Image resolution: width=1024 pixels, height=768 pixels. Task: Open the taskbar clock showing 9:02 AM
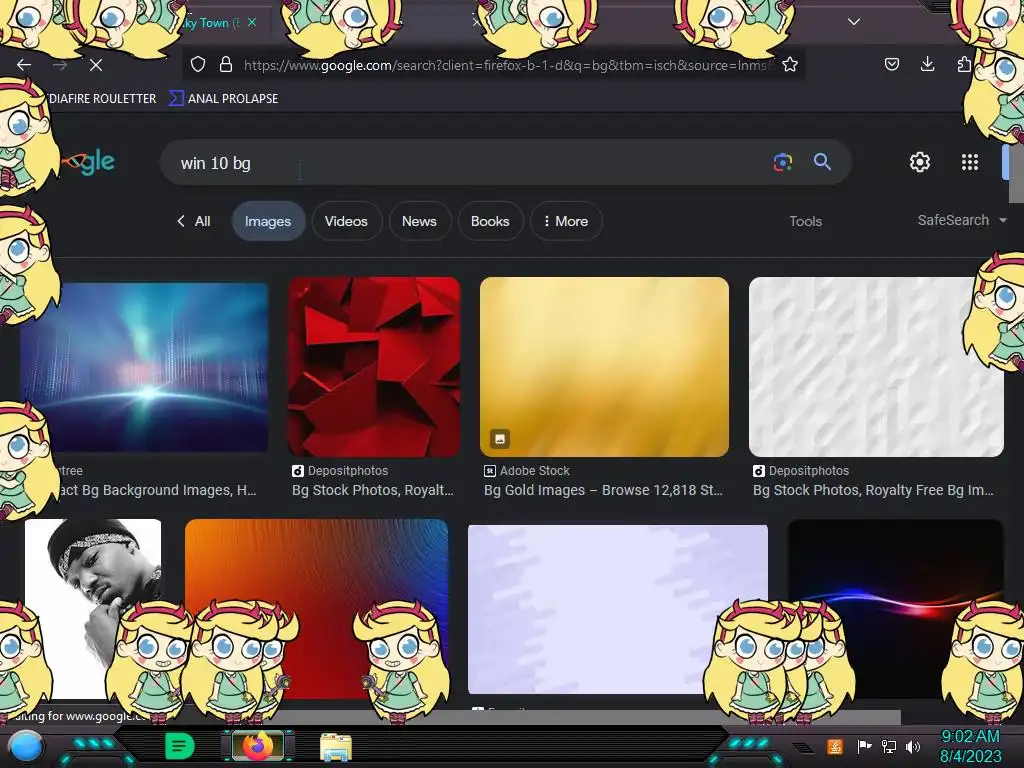(970, 746)
